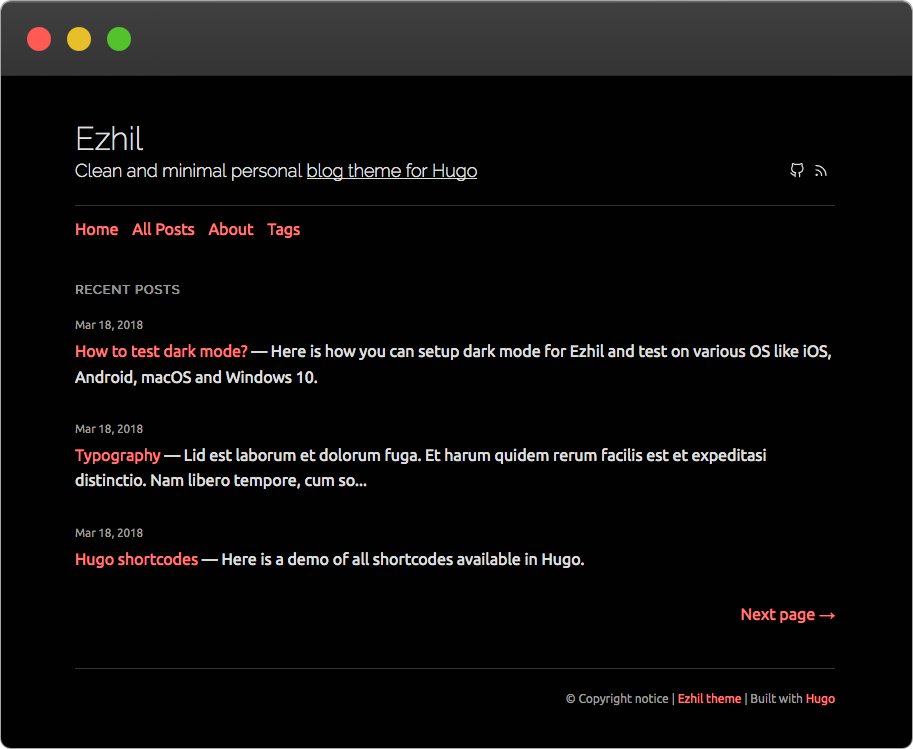Screen dimensions: 913x749
Task: Open the Copyright notice link
Action: coord(617,698)
